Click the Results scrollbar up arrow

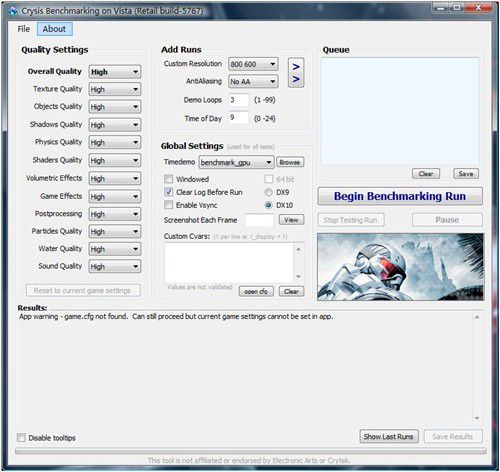pyautogui.click(x=477, y=317)
